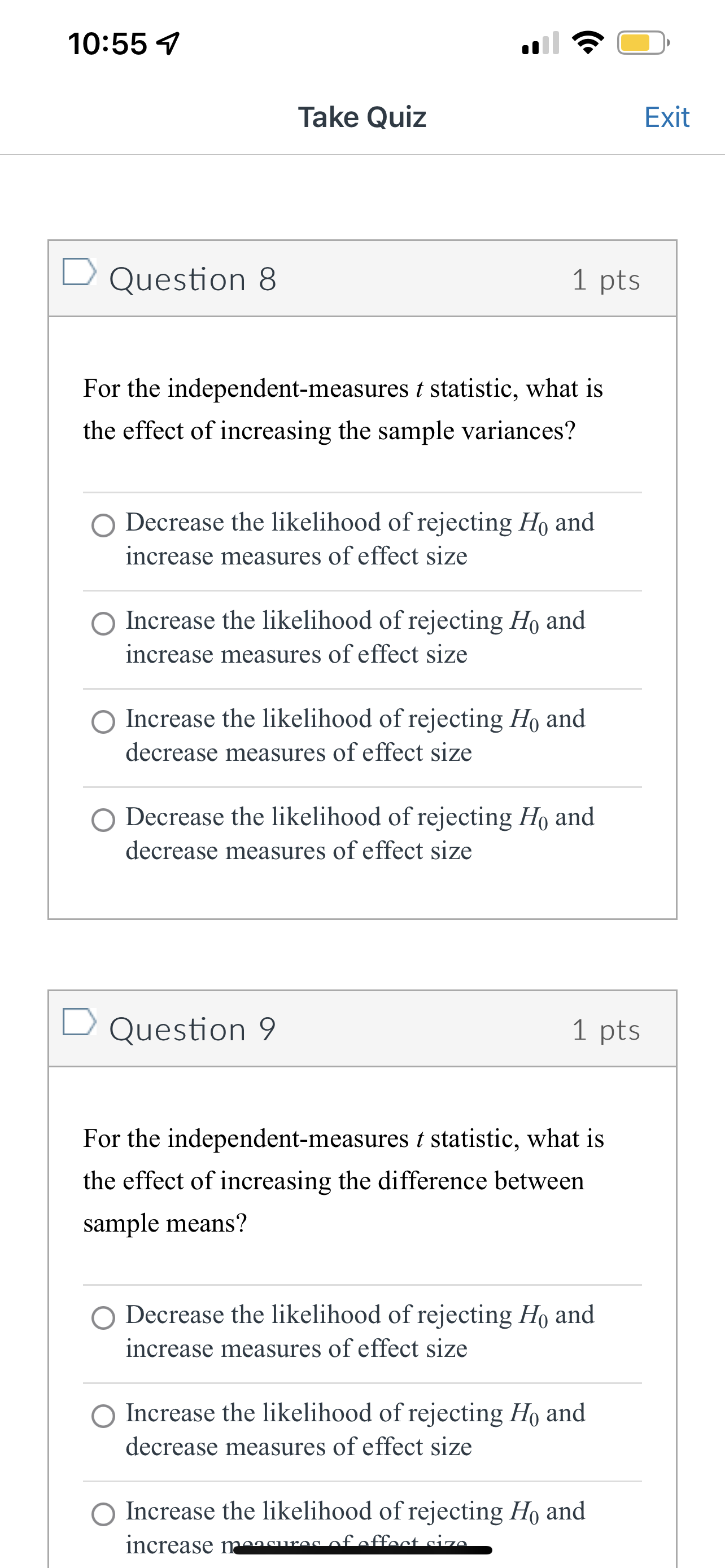This screenshot has height=1568, width=725.
Task: Click the Question 9 flag icon
Action: pos(80,1025)
